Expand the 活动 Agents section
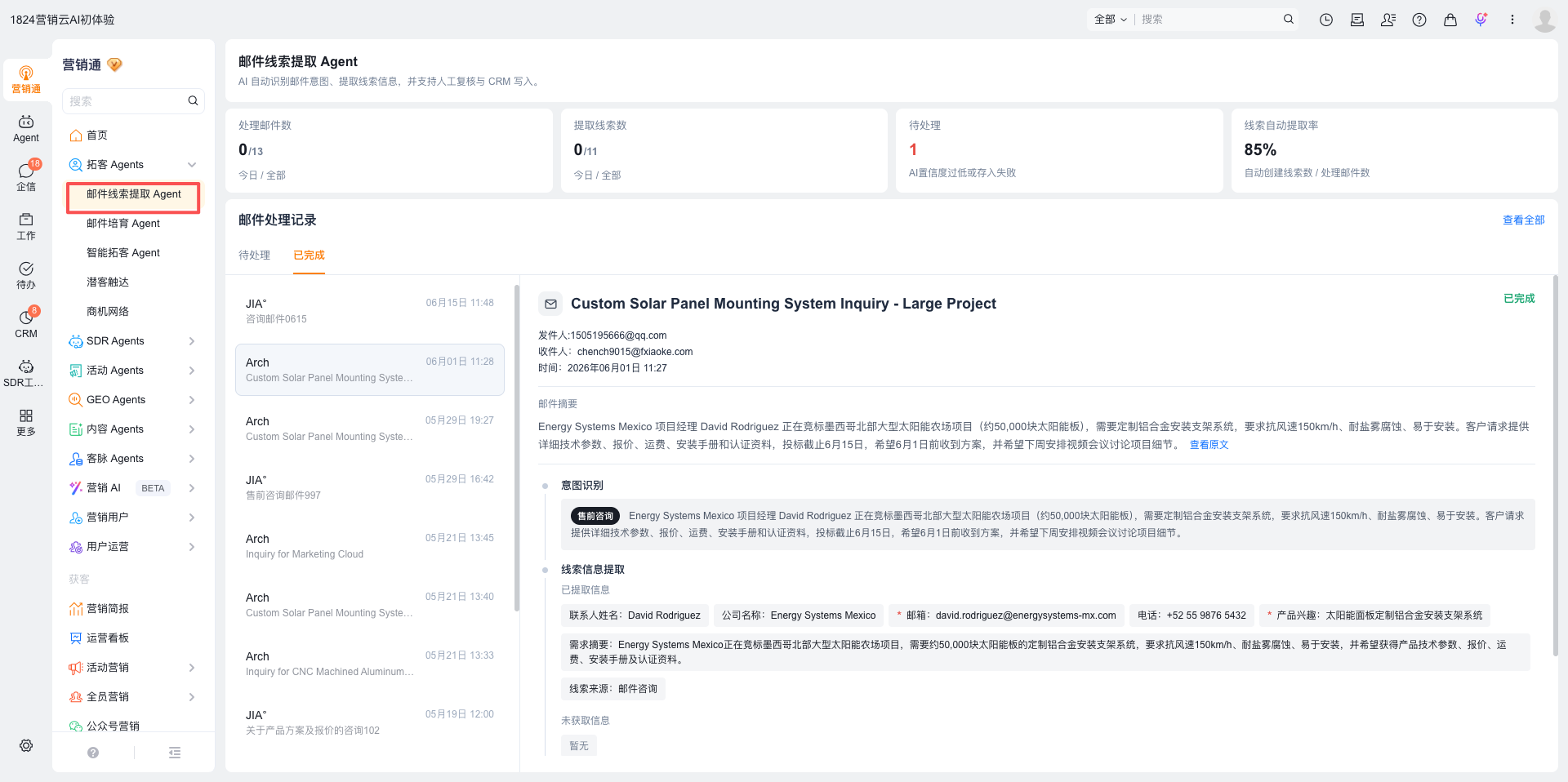Viewport: 1568px width, 782px height. [192, 371]
